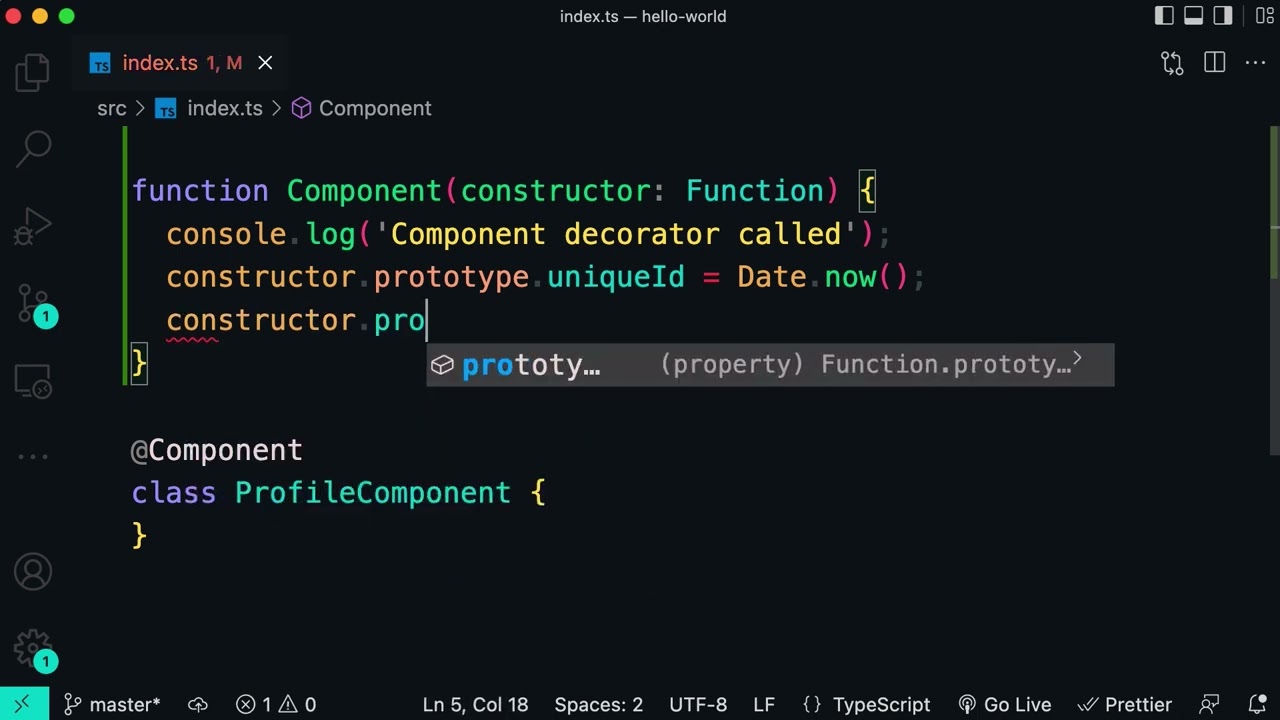
Task: Open More Actions ellipsis in editor toolbar
Action: pyautogui.click(x=1256, y=63)
